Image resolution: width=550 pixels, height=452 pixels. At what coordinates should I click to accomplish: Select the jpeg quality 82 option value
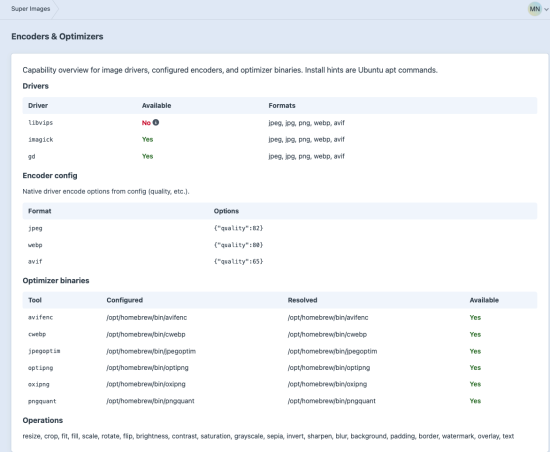[x=238, y=228]
